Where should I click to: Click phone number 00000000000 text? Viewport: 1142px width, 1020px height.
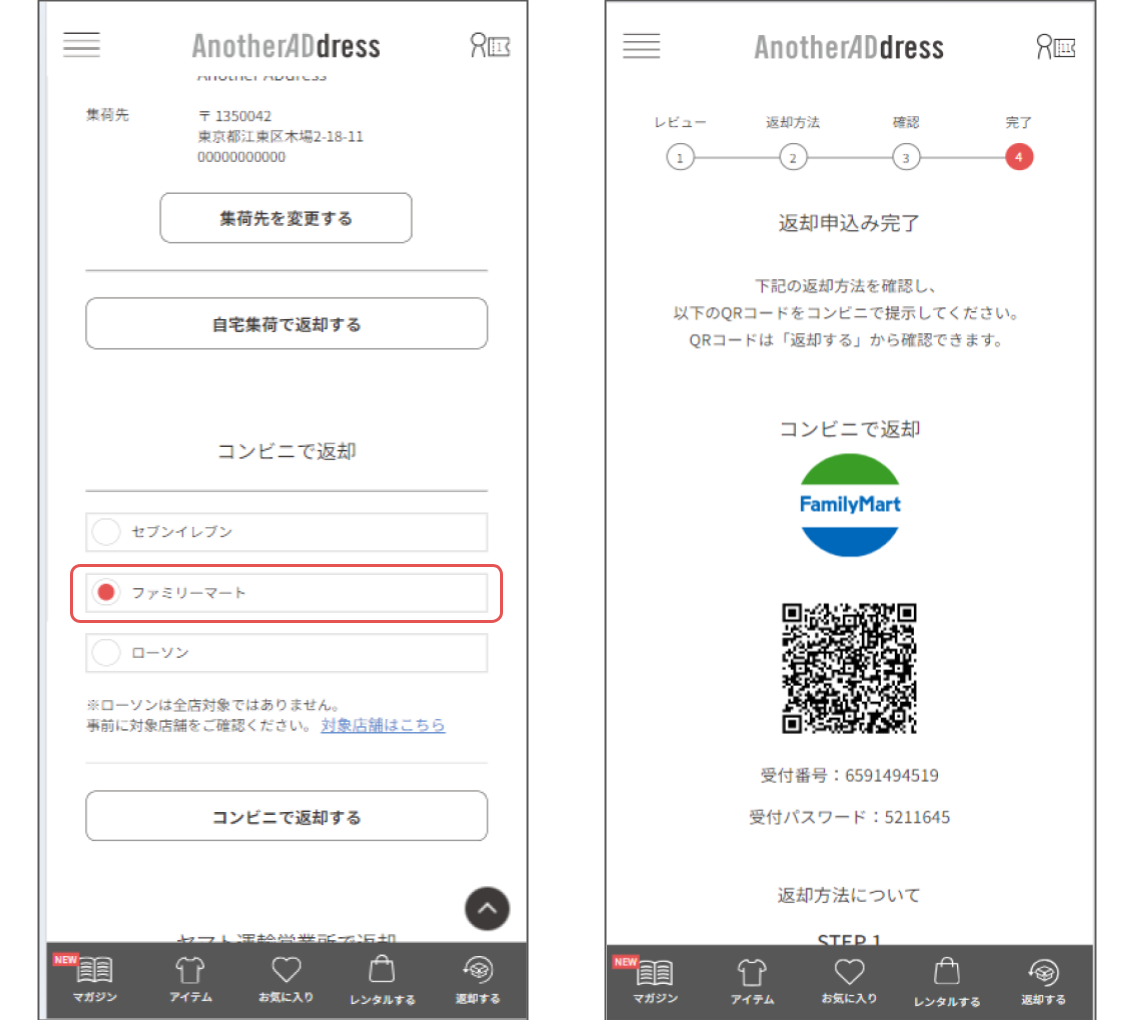(241, 157)
